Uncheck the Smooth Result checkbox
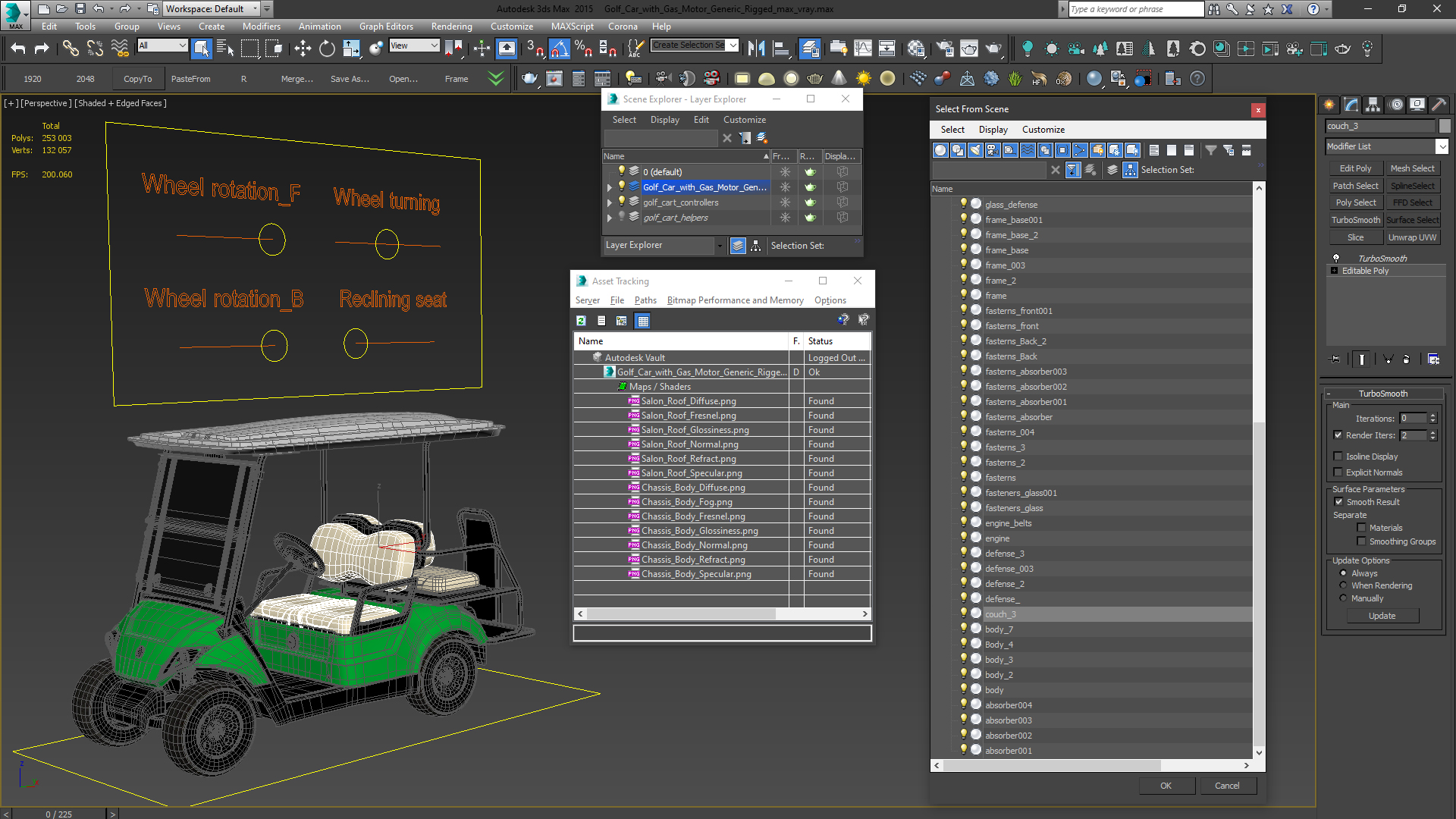This screenshot has width=1456, height=819. (1338, 502)
